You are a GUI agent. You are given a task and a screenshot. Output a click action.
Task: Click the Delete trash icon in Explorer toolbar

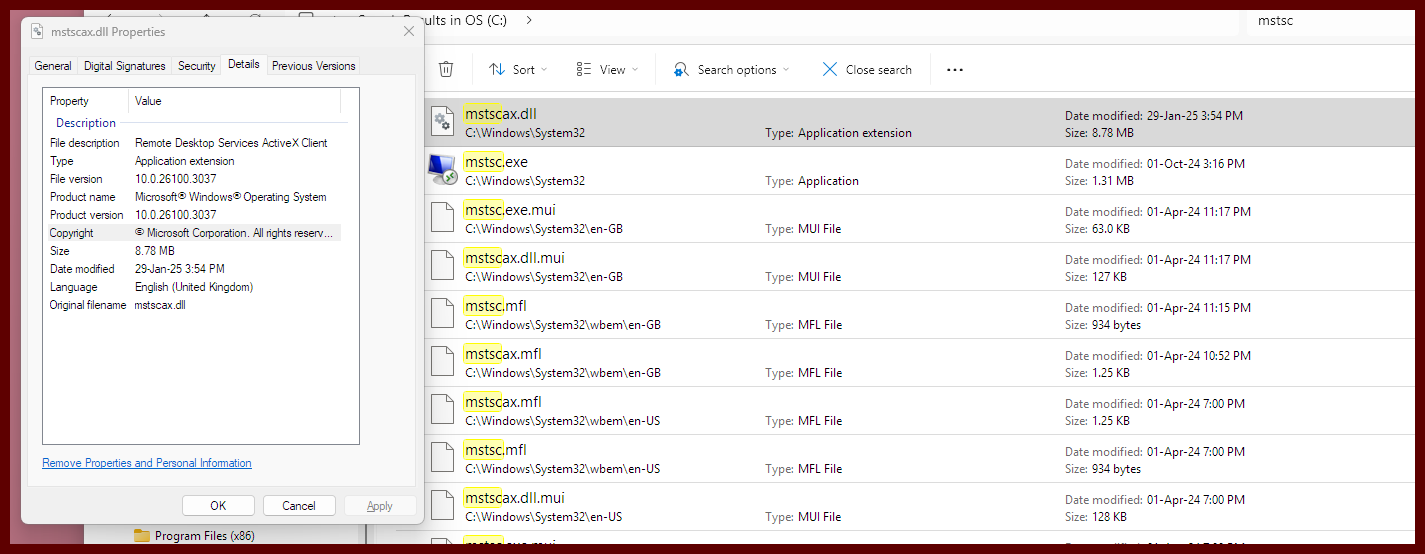pyautogui.click(x=446, y=69)
